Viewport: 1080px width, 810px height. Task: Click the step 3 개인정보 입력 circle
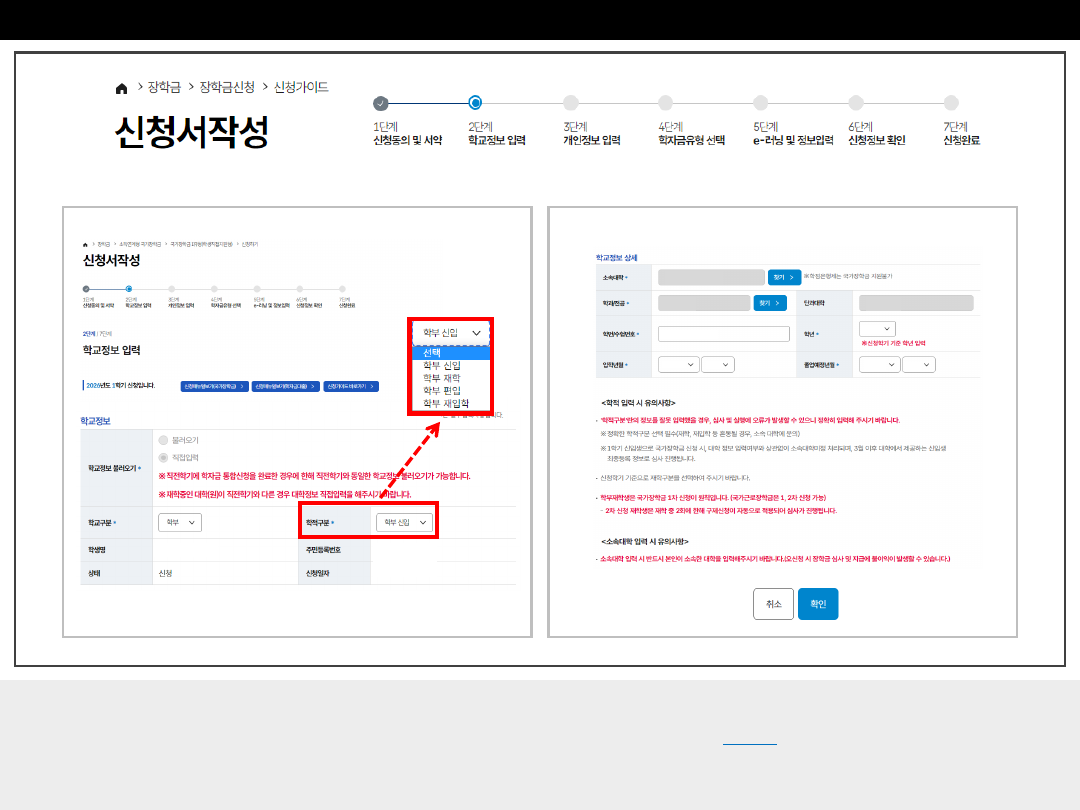point(570,103)
